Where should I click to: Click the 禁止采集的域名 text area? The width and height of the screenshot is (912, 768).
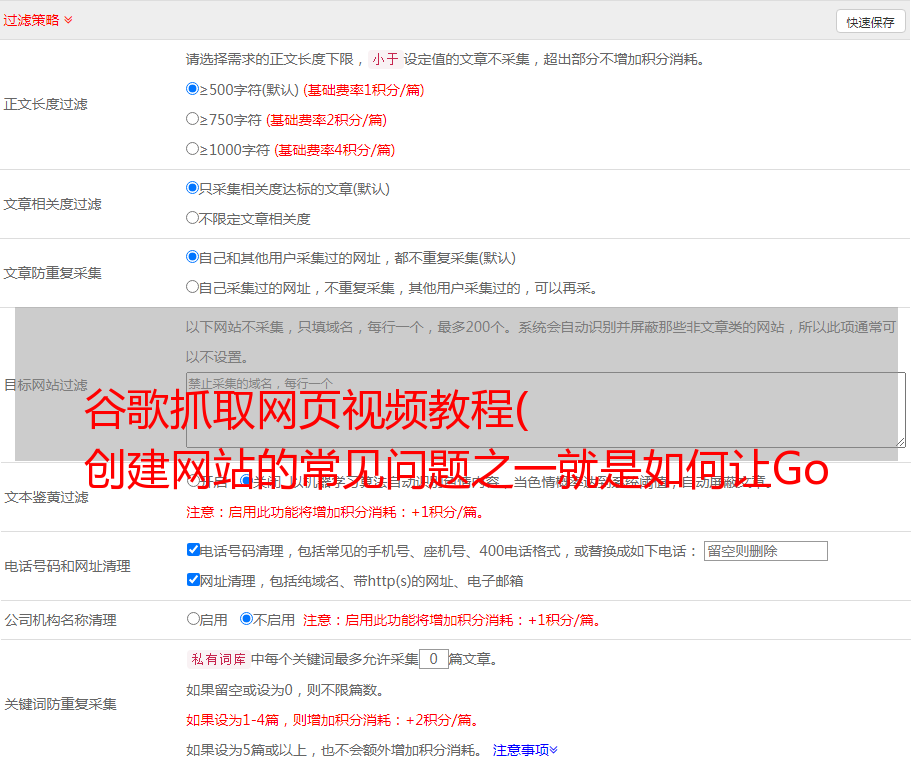point(545,409)
